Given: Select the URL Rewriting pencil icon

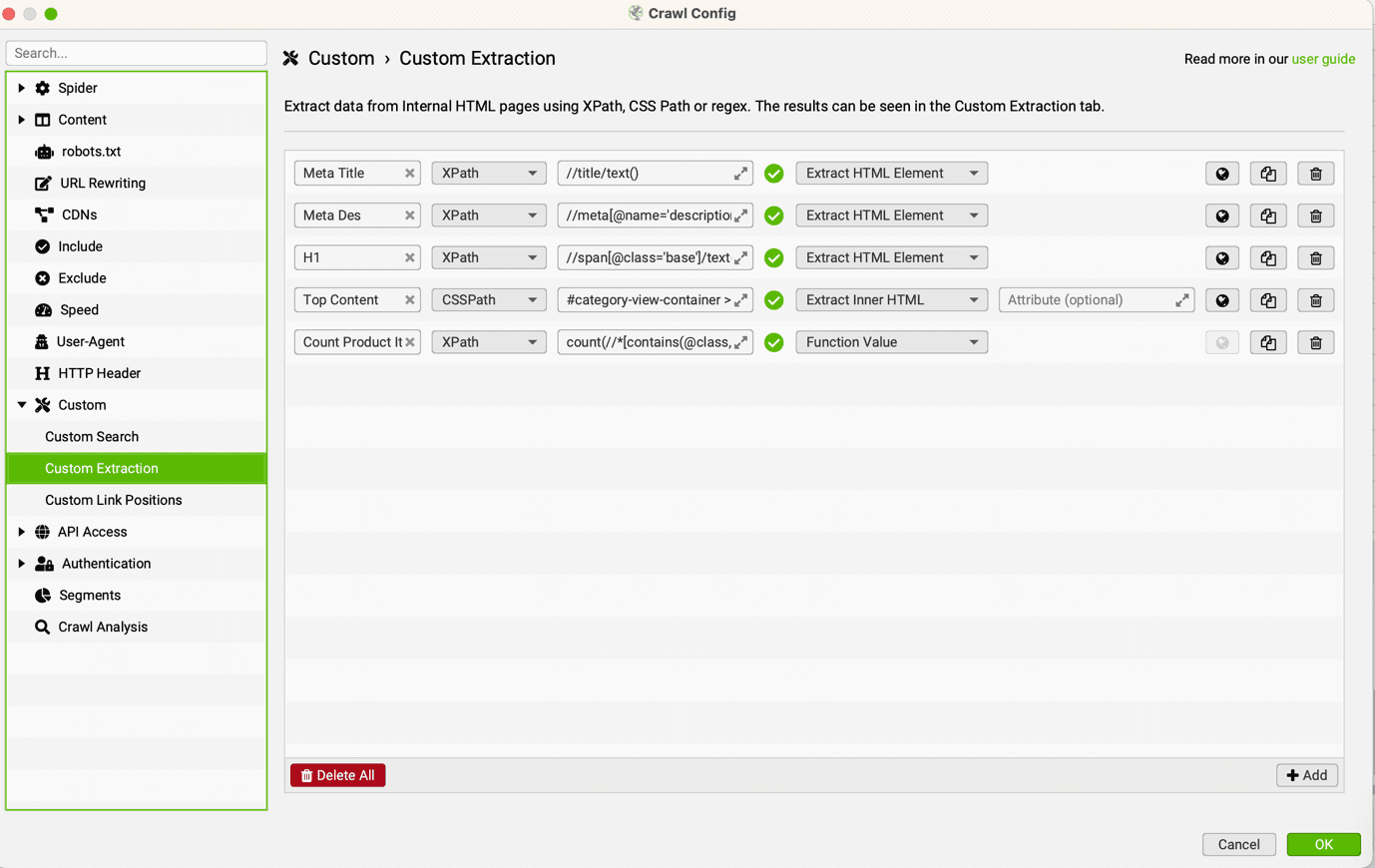Looking at the screenshot, I should [x=42, y=183].
